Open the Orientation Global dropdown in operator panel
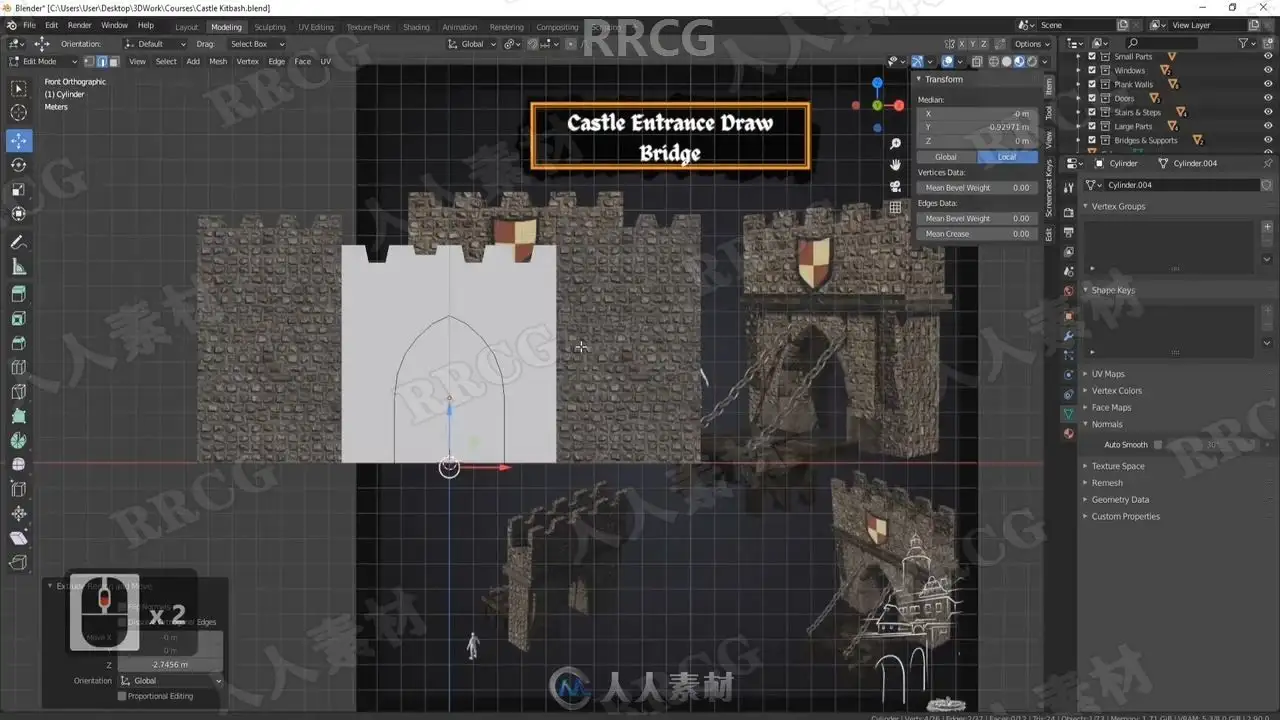 (x=170, y=681)
